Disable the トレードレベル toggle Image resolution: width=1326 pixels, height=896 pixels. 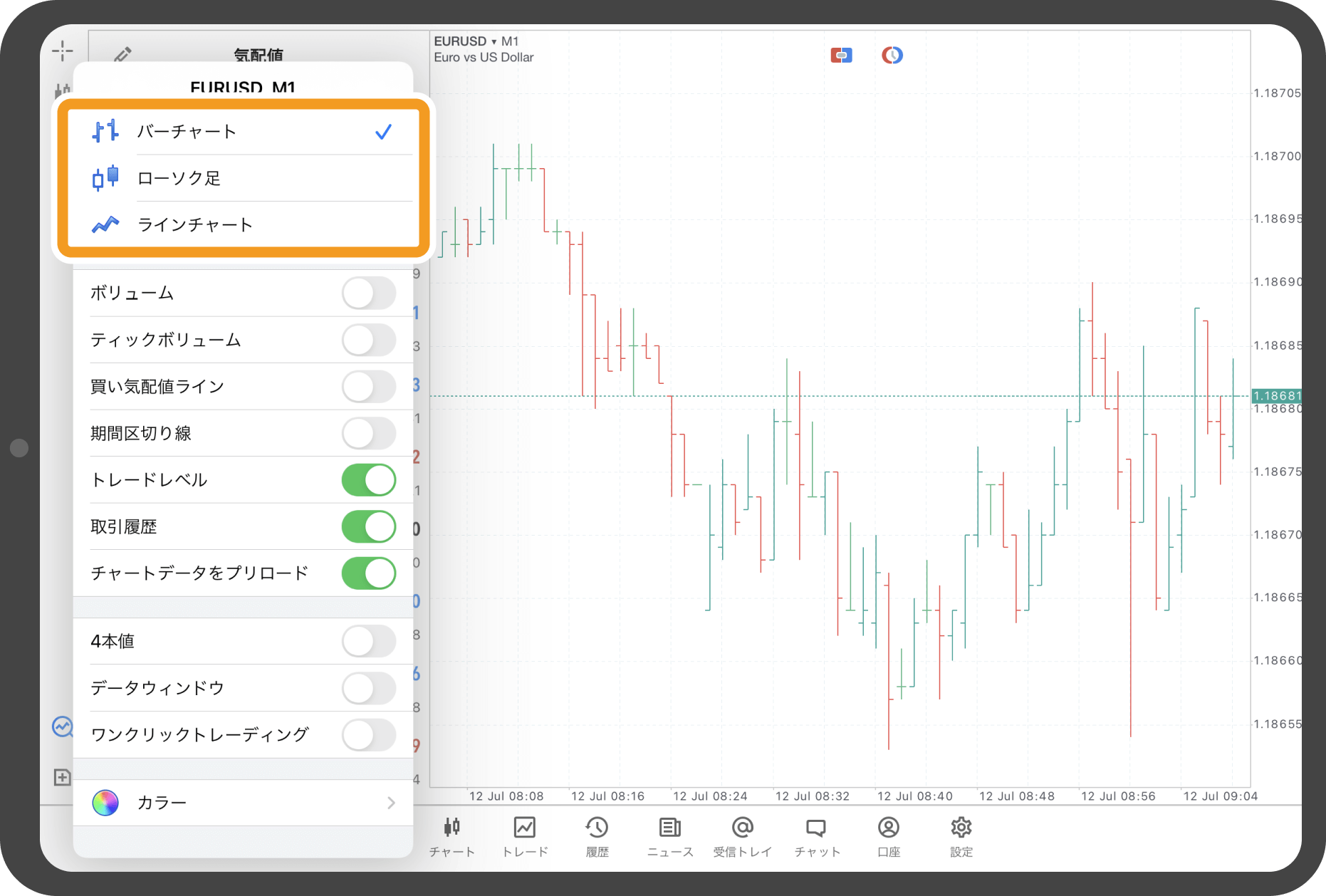click(x=369, y=480)
